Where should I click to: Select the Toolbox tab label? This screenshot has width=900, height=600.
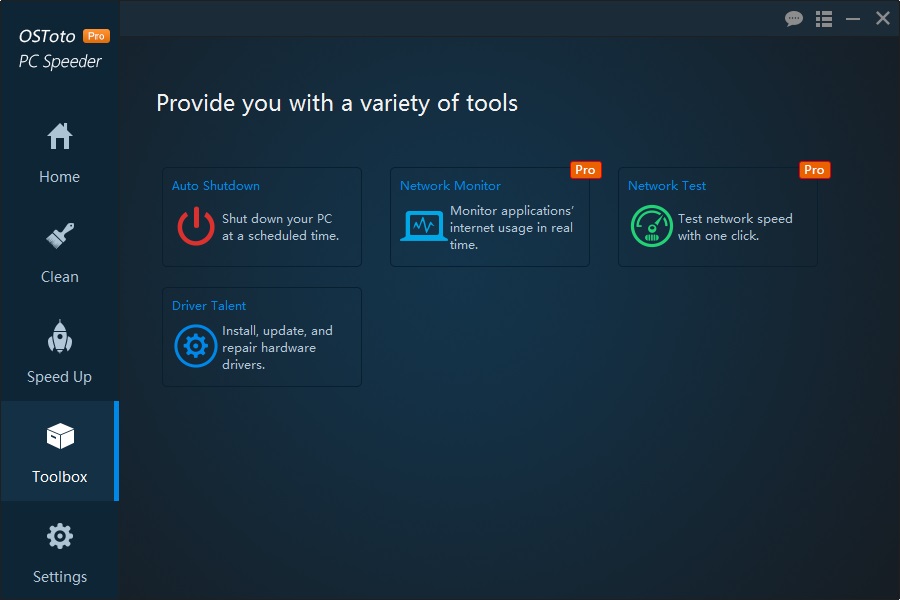60,477
